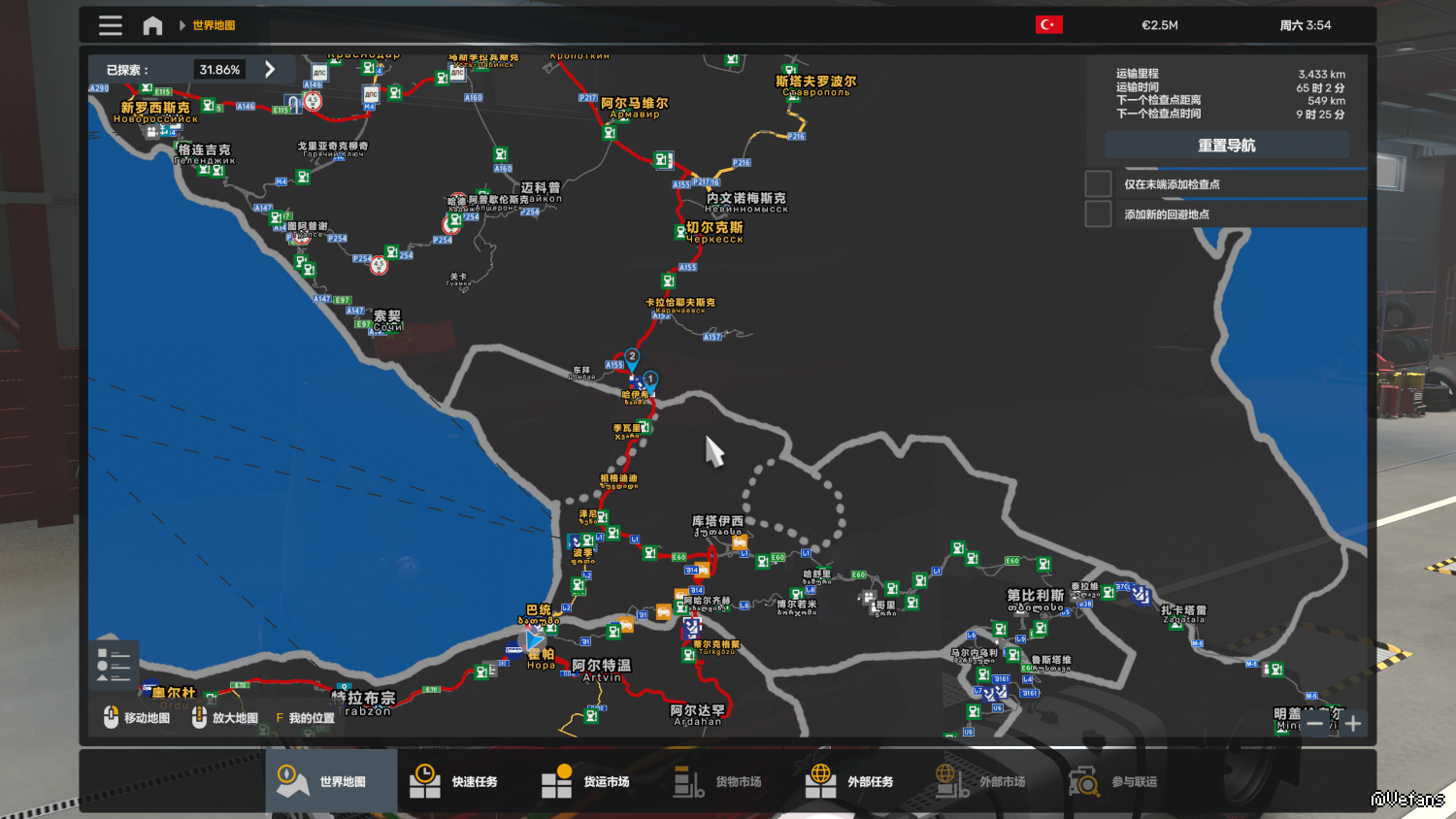The image size is (1456, 819).
Task: Go to the home screen icon
Action: [152, 25]
